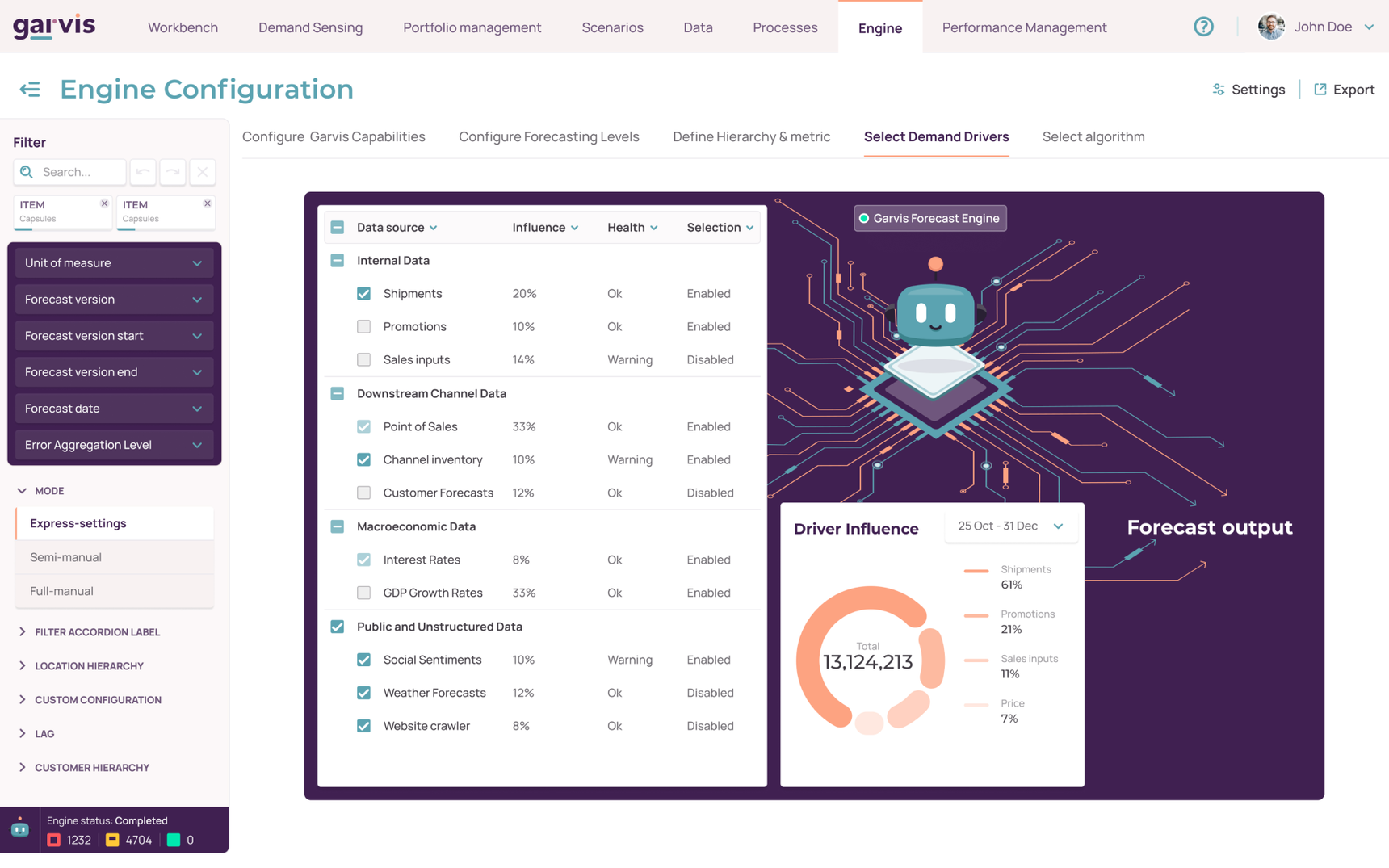Toggle the Internal Data group checkbox
Image resolution: width=1389 pixels, height=868 pixels.
click(x=338, y=261)
